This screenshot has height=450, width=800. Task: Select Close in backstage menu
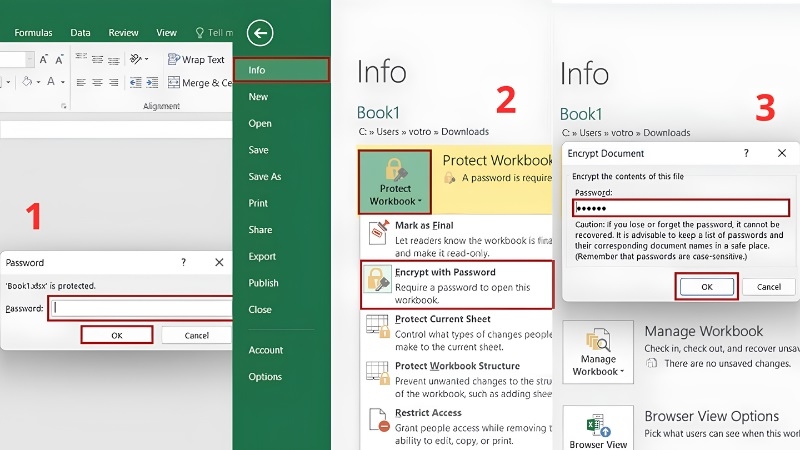click(260, 309)
